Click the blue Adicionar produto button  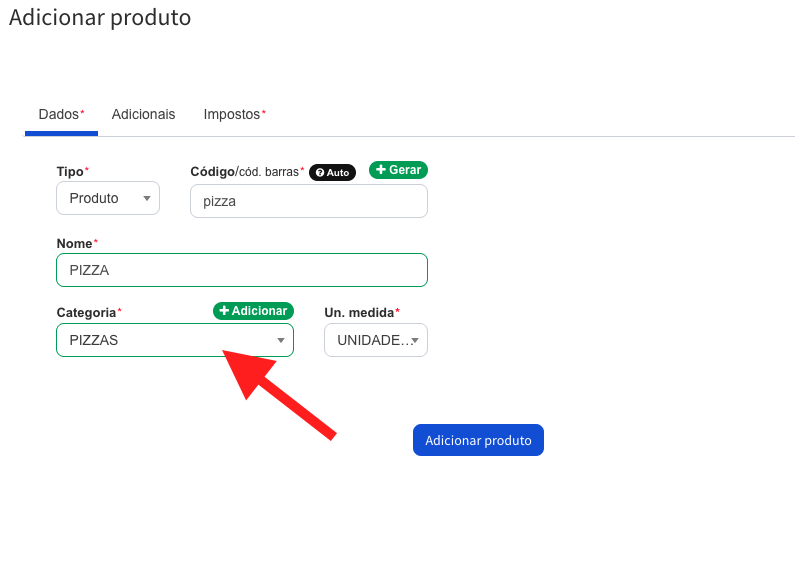478,440
